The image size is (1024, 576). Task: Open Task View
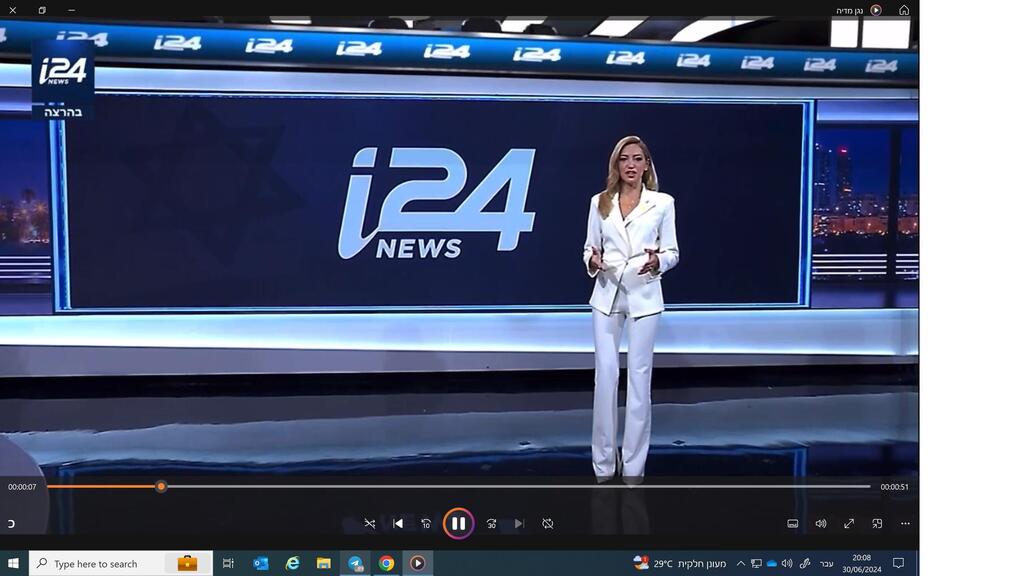(228, 563)
